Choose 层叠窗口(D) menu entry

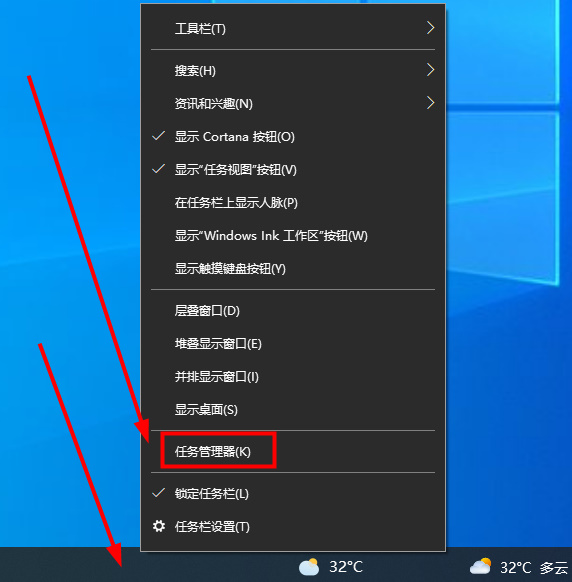[292, 311]
